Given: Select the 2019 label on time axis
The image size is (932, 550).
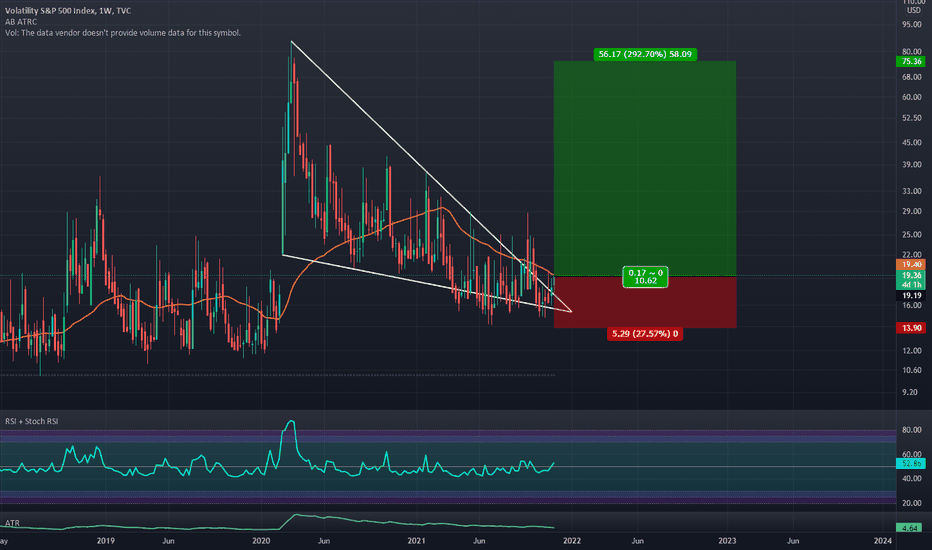Looking at the screenshot, I should pyautogui.click(x=105, y=540).
